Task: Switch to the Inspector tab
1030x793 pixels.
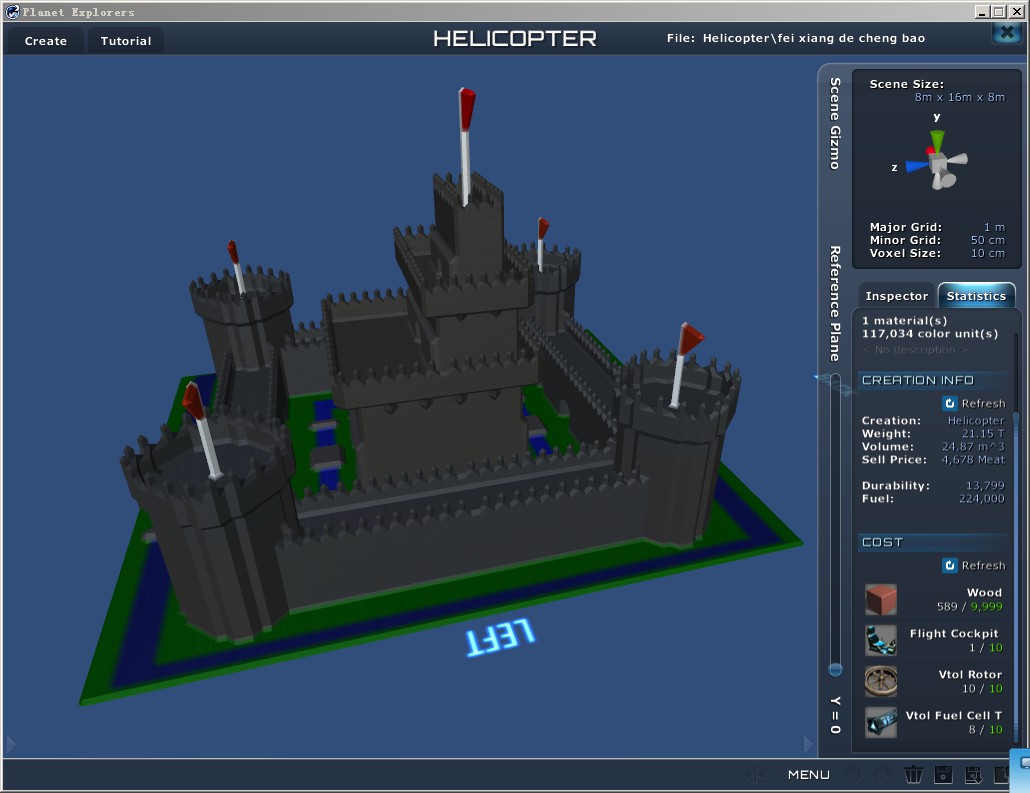Action: tap(897, 296)
